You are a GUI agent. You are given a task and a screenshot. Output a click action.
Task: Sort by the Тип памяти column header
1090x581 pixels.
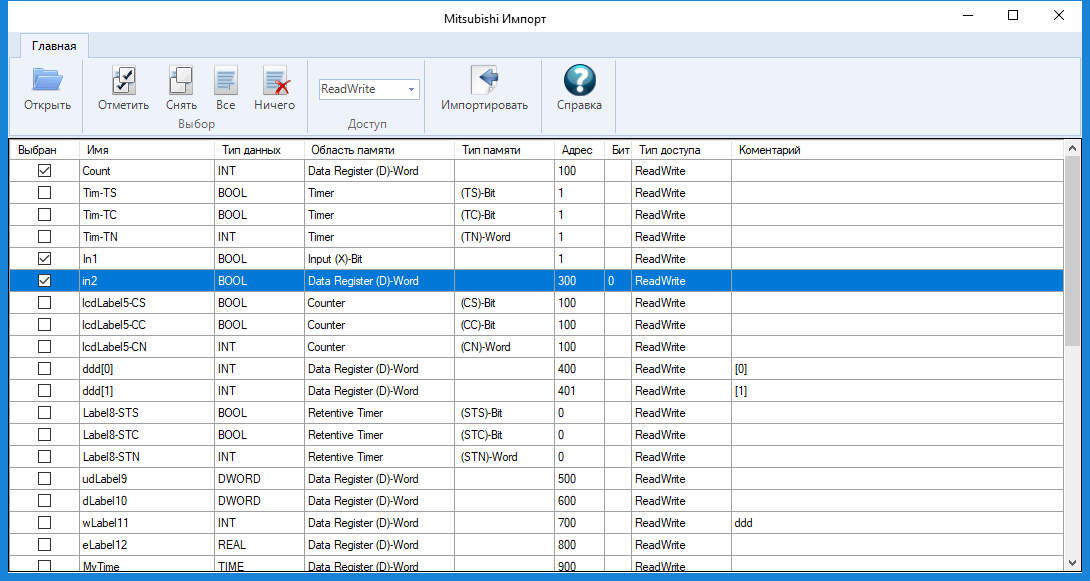coord(505,150)
